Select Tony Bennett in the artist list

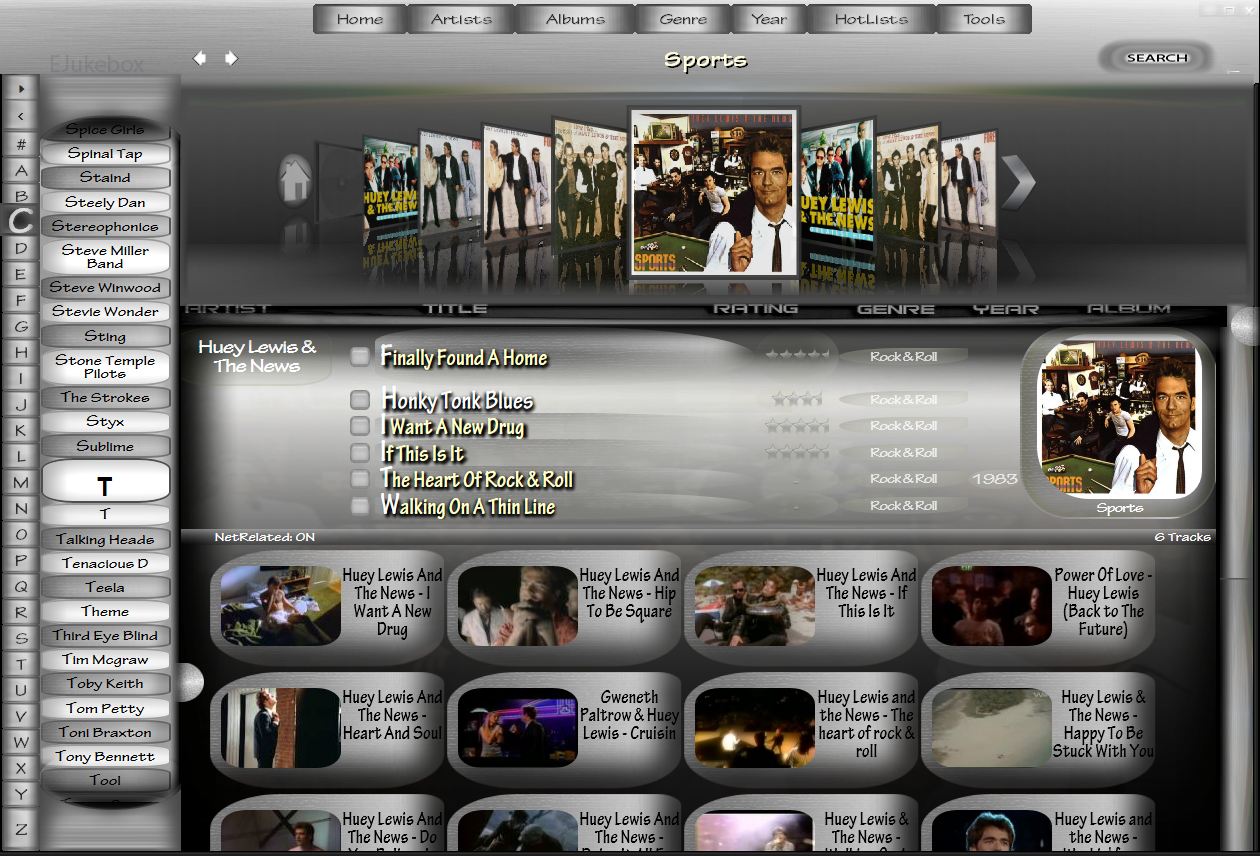(105, 756)
